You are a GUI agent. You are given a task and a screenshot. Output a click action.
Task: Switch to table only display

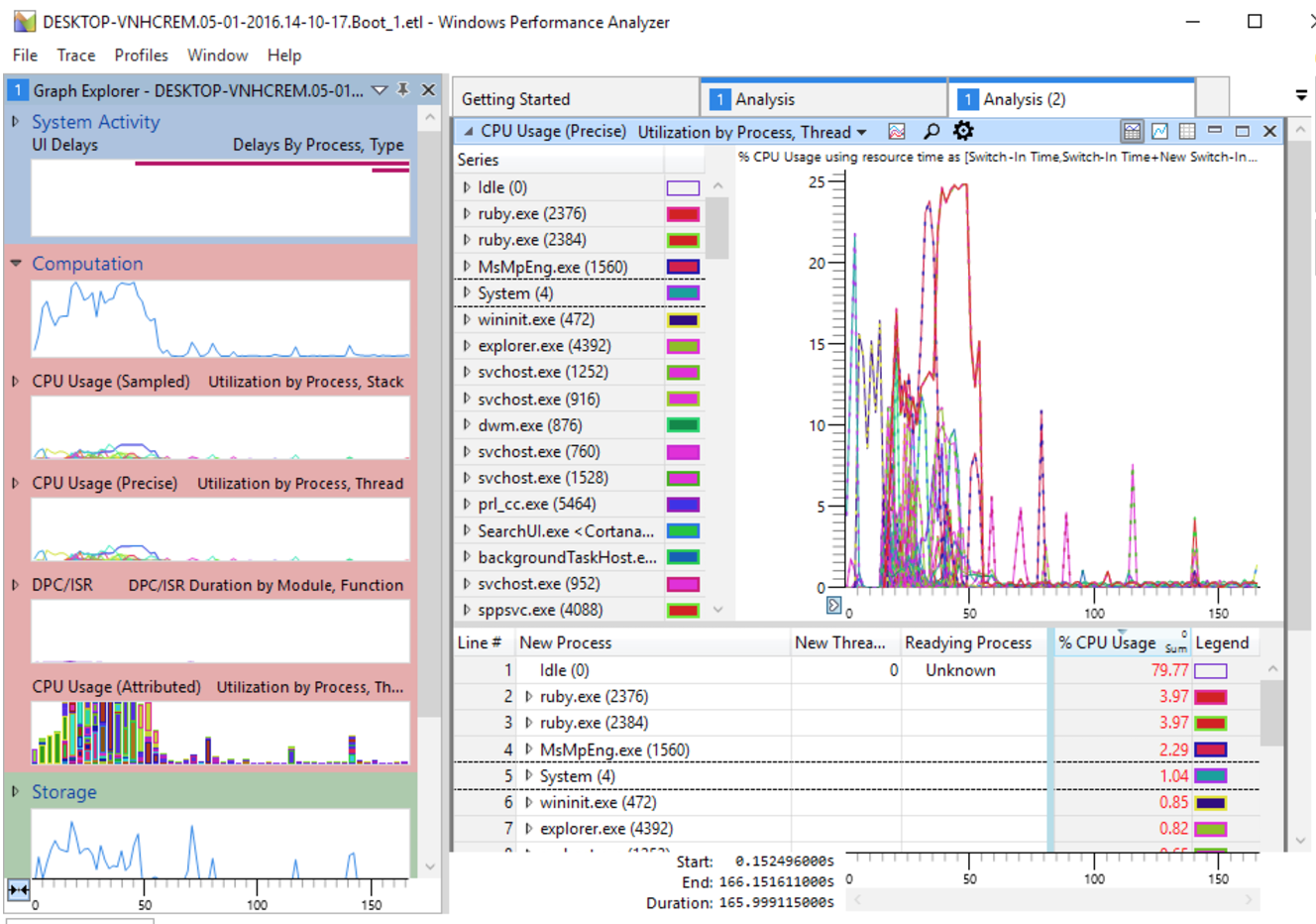(x=1187, y=132)
